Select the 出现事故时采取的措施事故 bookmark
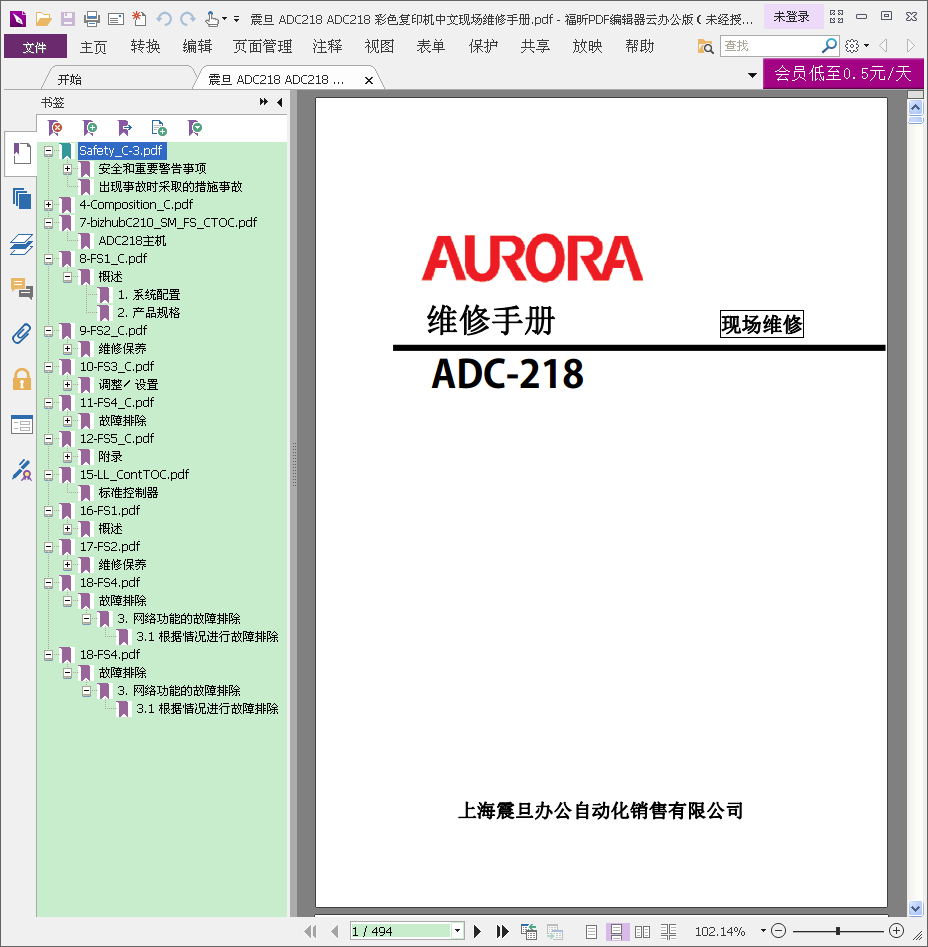Screen dimensions: 928x947 click(170, 187)
